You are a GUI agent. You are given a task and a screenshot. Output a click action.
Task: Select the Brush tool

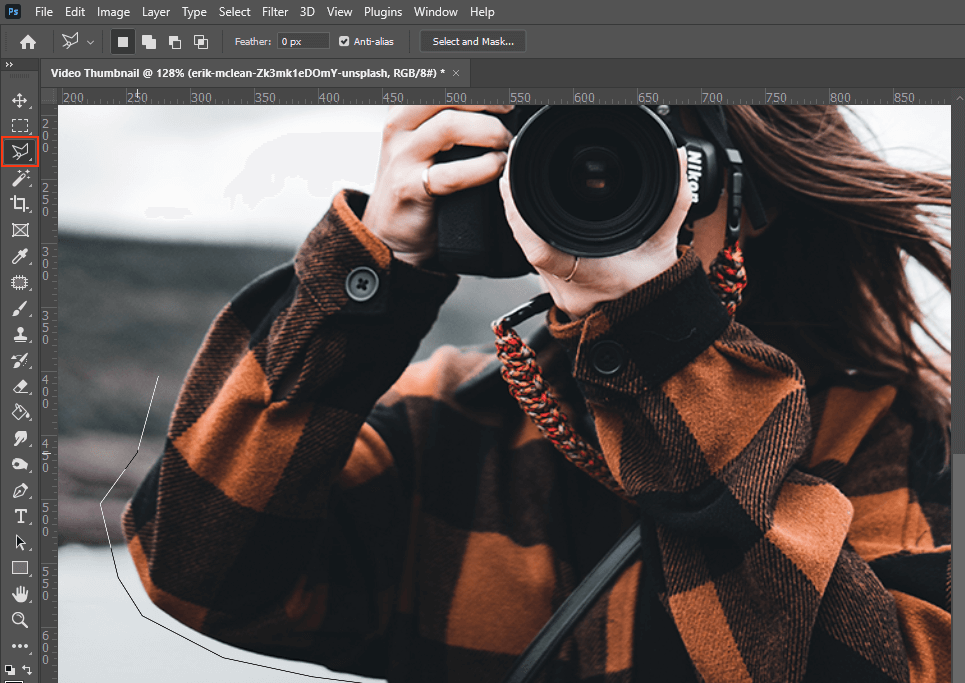pos(20,308)
